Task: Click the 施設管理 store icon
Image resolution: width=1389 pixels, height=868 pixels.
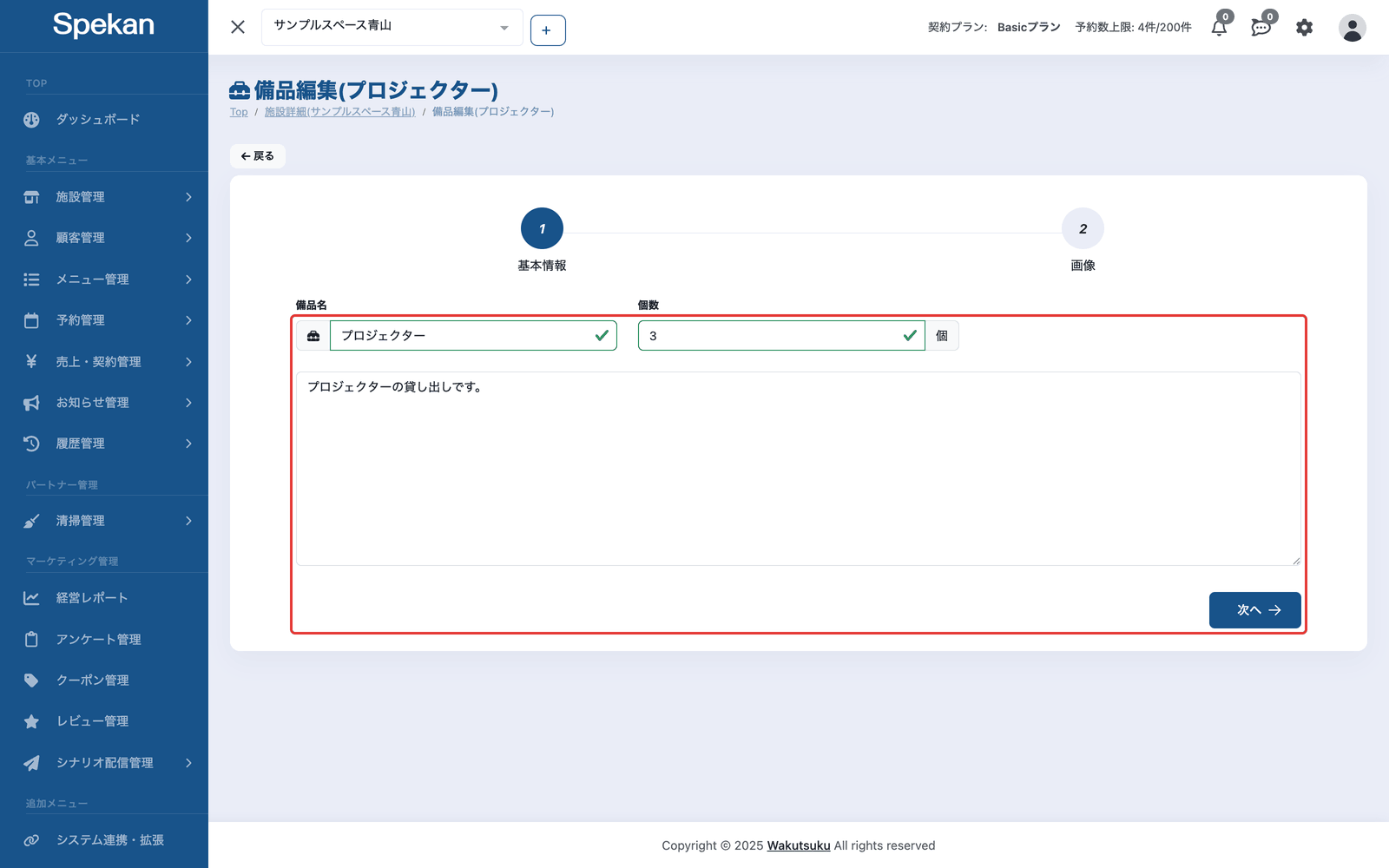Action: point(31,197)
